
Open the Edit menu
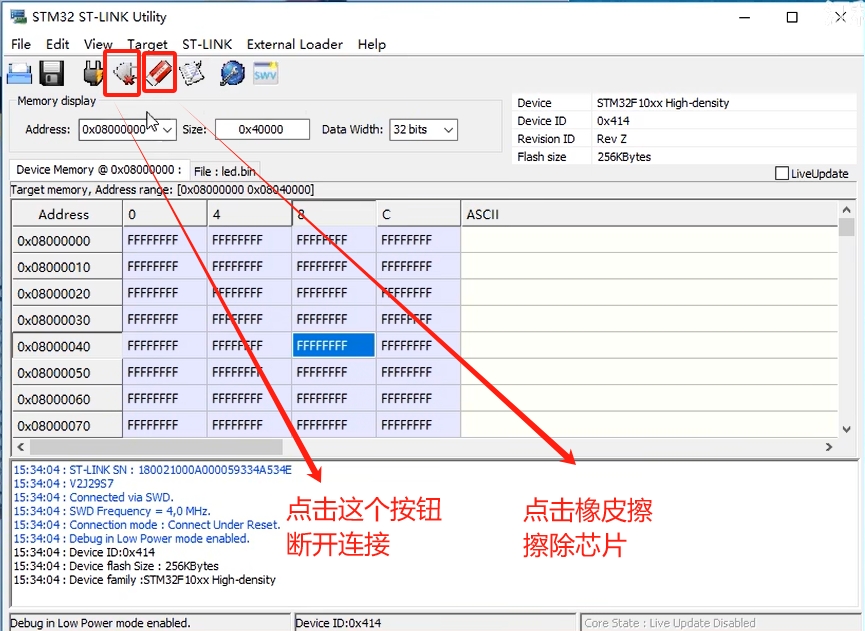point(57,44)
